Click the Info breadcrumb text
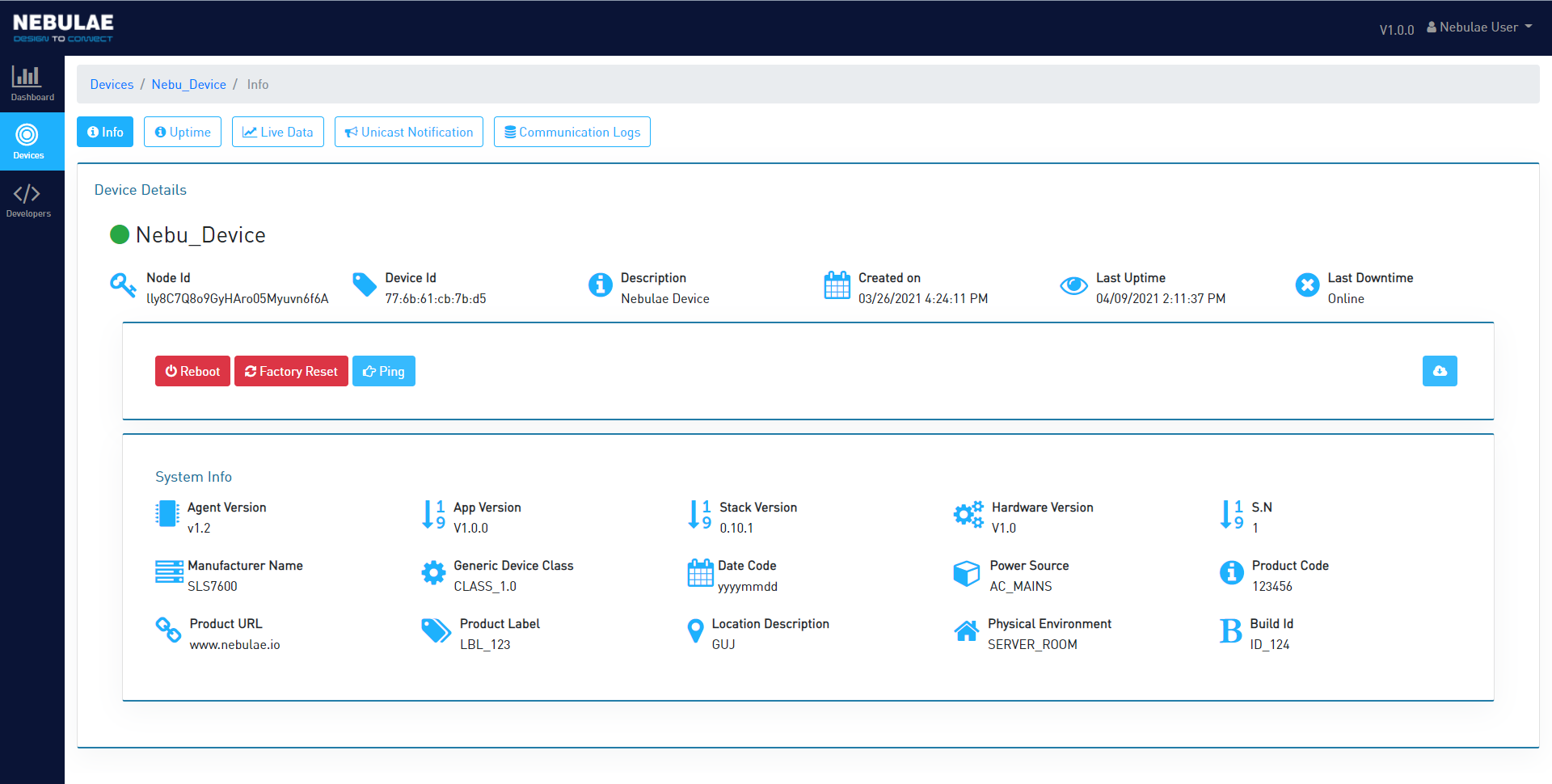 click(x=258, y=84)
